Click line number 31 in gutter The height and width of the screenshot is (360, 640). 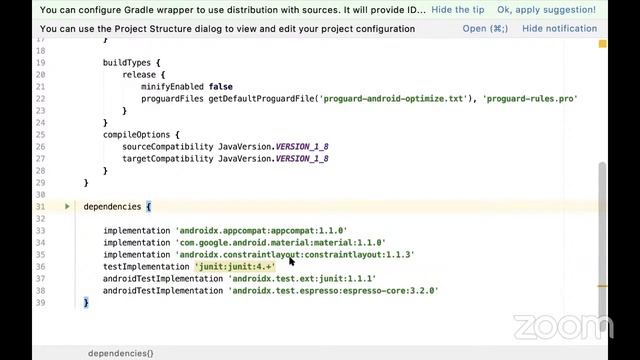tap(40, 207)
